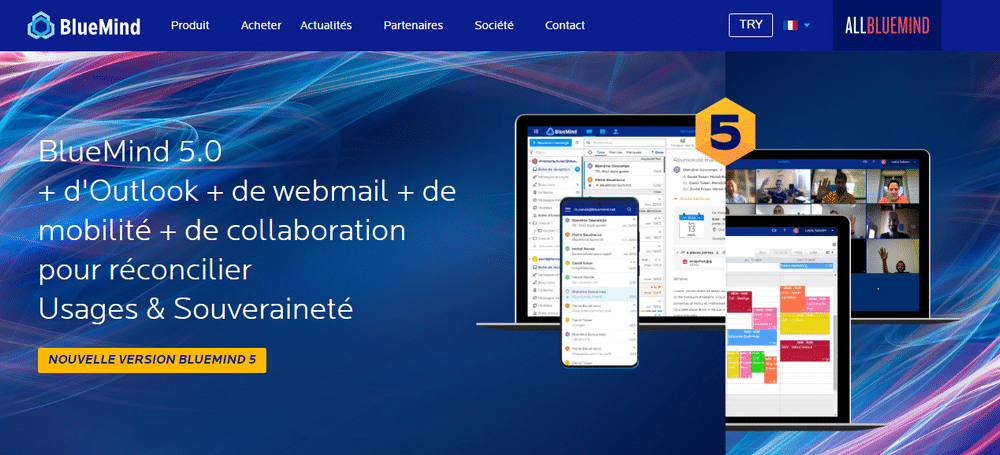
Task: Click the BlueMind hexagon logo in the navbar
Action: [x=41, y=25]
